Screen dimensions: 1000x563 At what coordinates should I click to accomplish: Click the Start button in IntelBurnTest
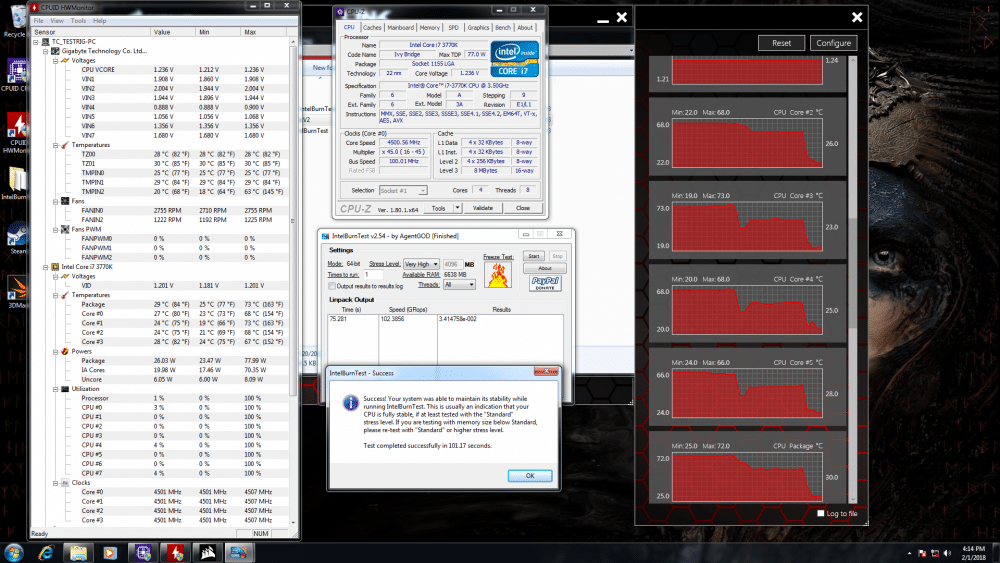[533, 256]
